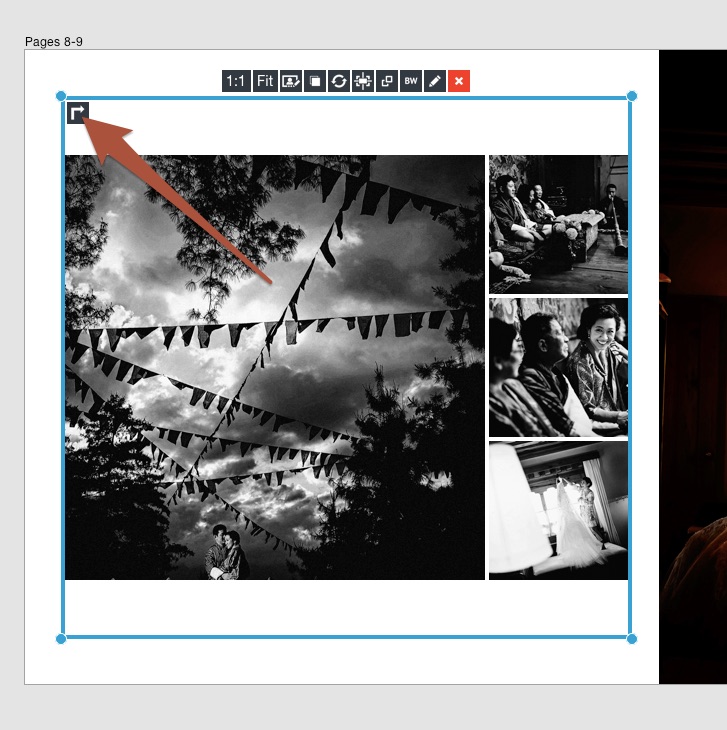727x730 pixels.
Task: Click the overlapping squares arrange icon
Action: [x=387, y=81]
